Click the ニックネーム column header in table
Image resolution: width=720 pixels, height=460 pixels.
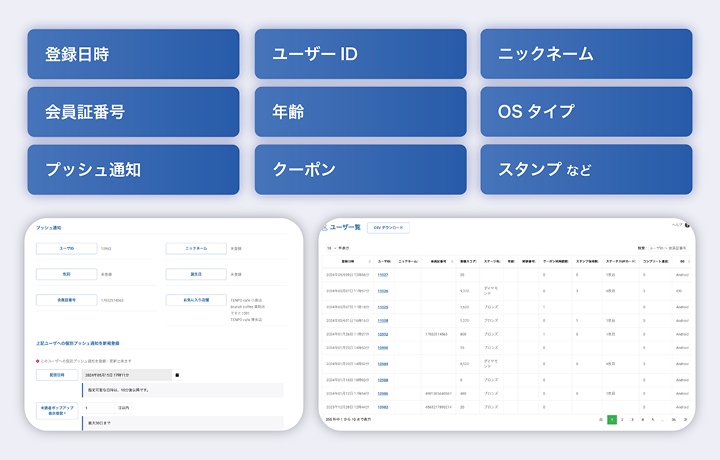coord(408,261)
